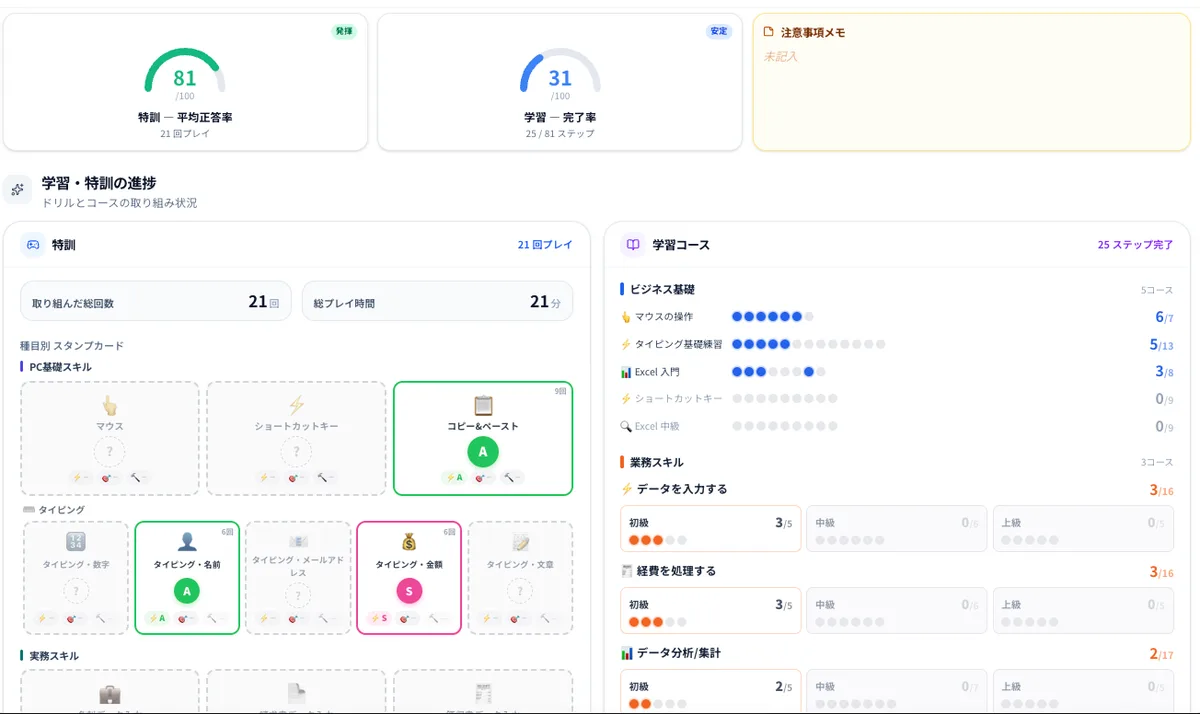
Task: Click the progress icon next to 学習・特訓の進捗
Action: point(17,190)
